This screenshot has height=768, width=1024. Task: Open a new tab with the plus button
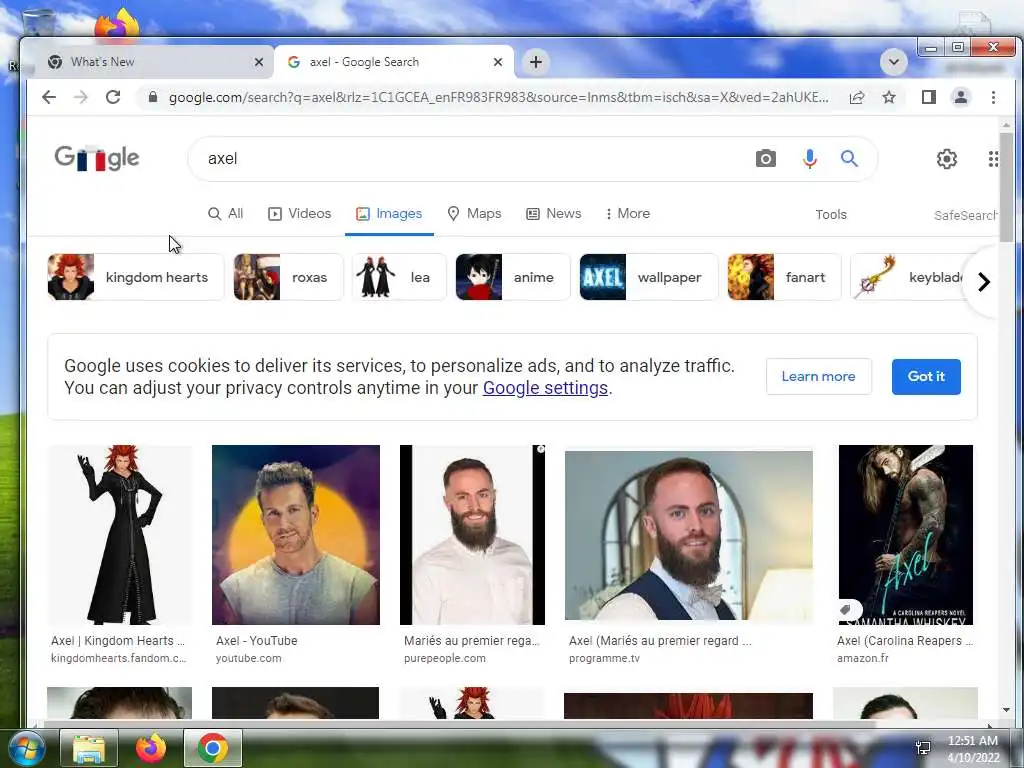click(x=536, y=62)
